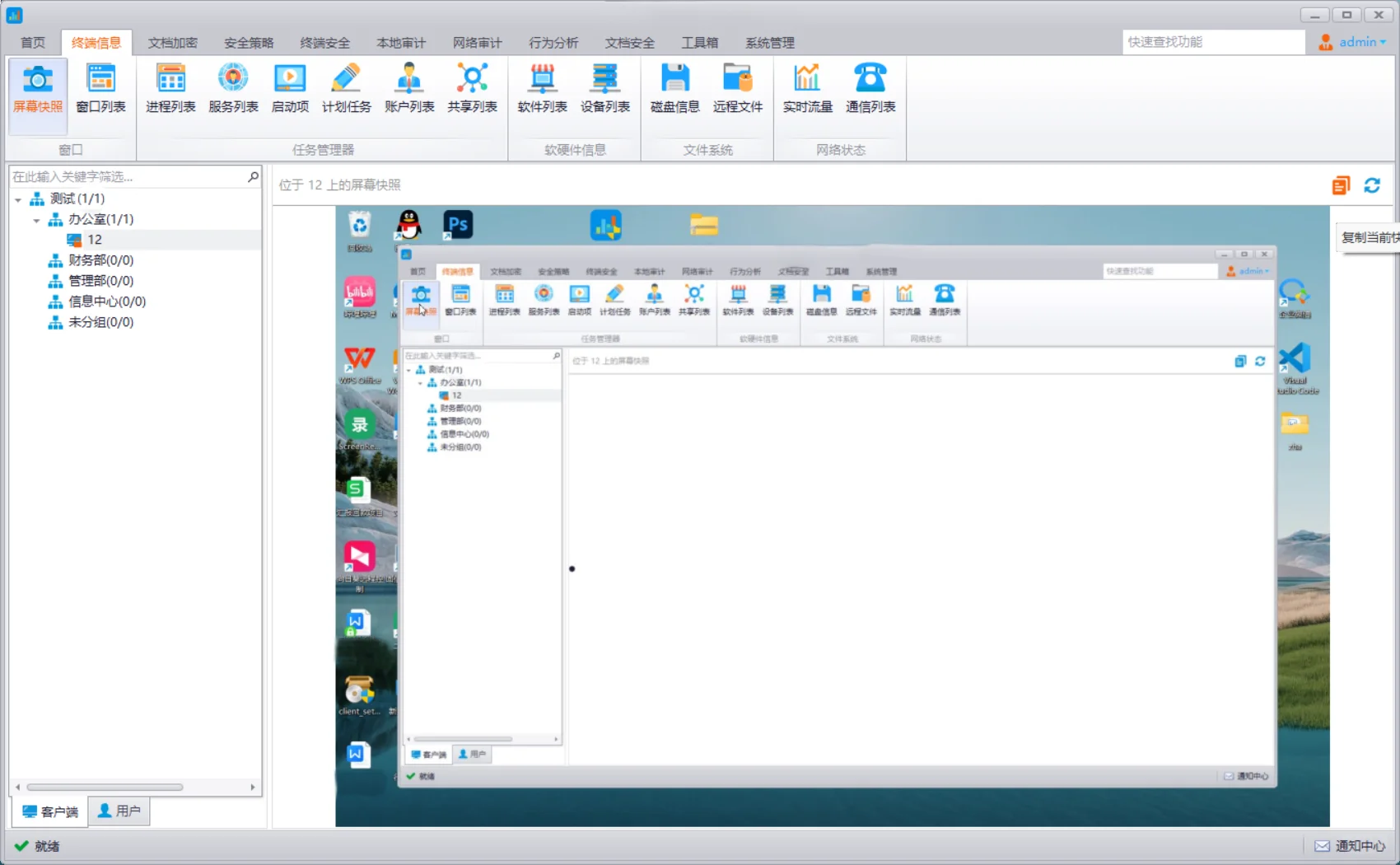The height and width of the screenshot is (865, 1400).
Task: View 启动项 startup items
Action: point(290,89)
